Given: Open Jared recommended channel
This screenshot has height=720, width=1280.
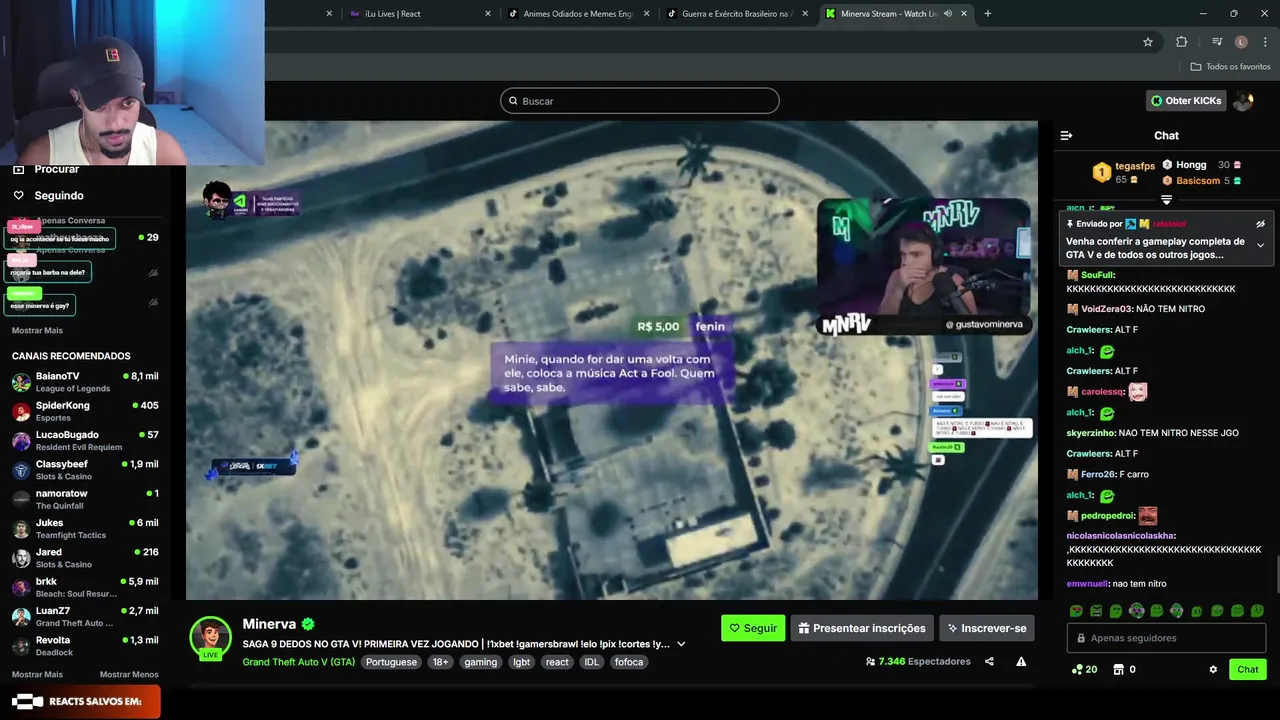Looking at the screenshot, I should (85, 558).
